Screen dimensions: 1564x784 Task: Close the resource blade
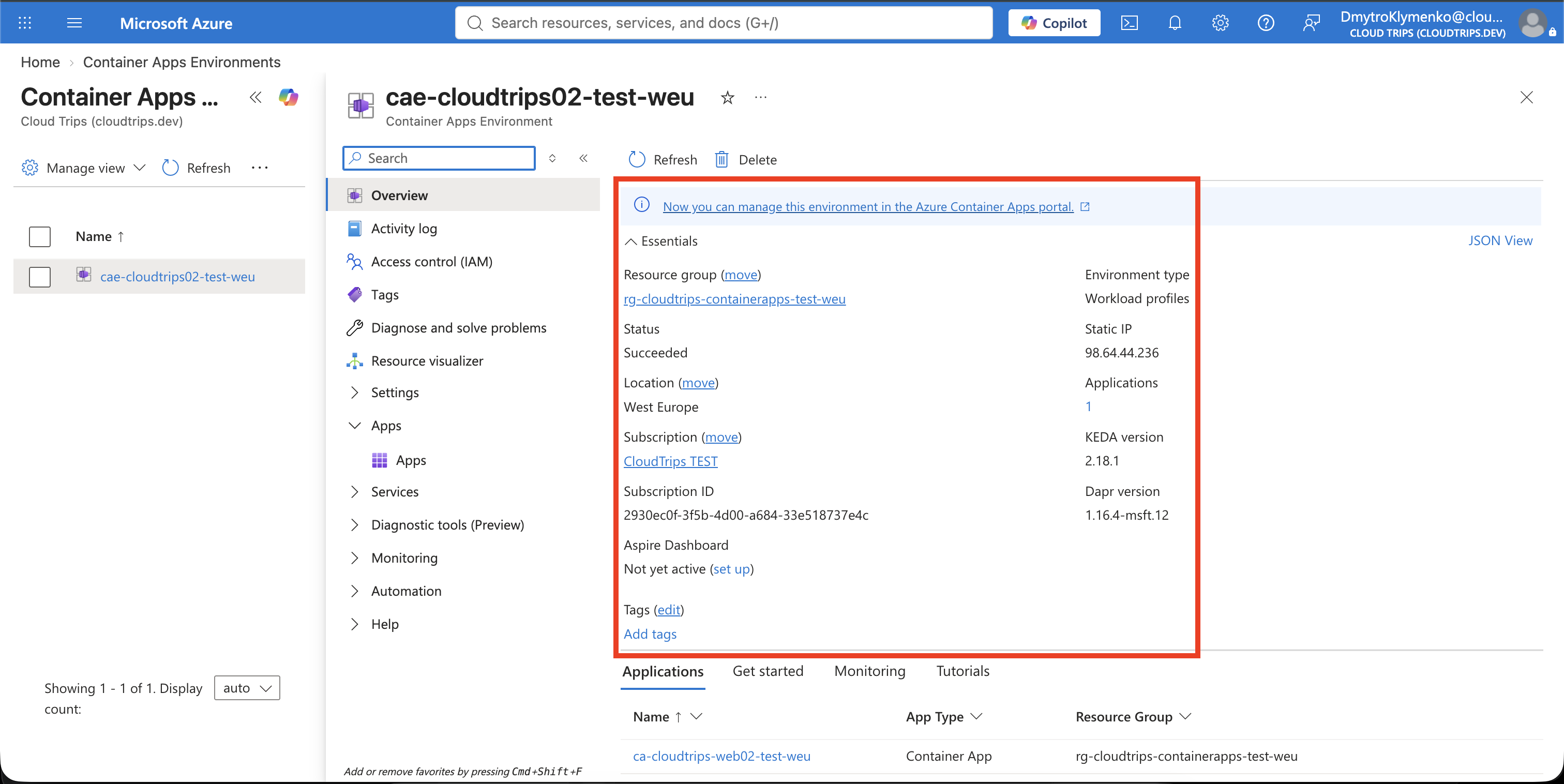click(1526, 97)
